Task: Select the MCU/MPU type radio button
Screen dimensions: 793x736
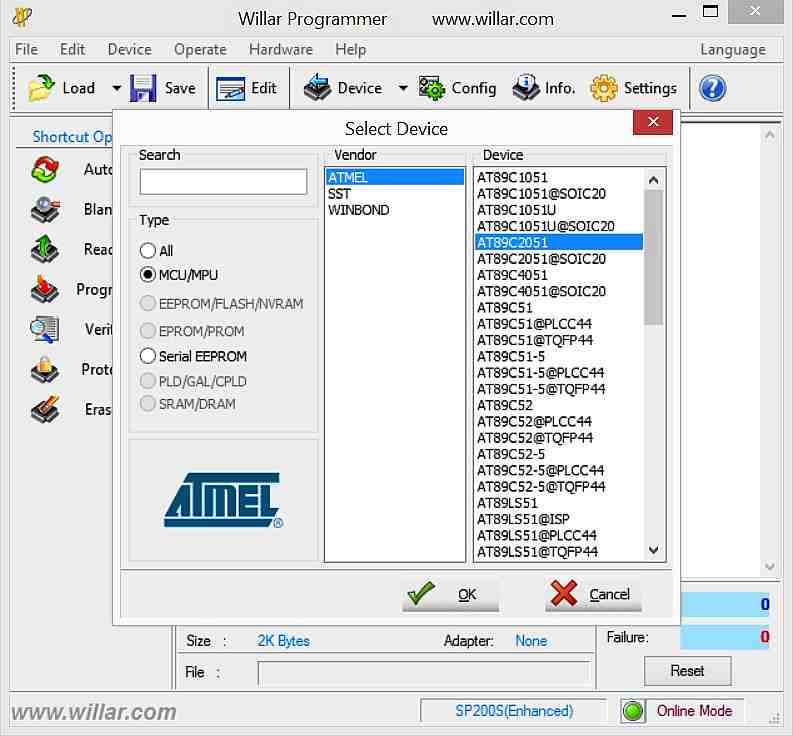Action: tap(148, 275)
